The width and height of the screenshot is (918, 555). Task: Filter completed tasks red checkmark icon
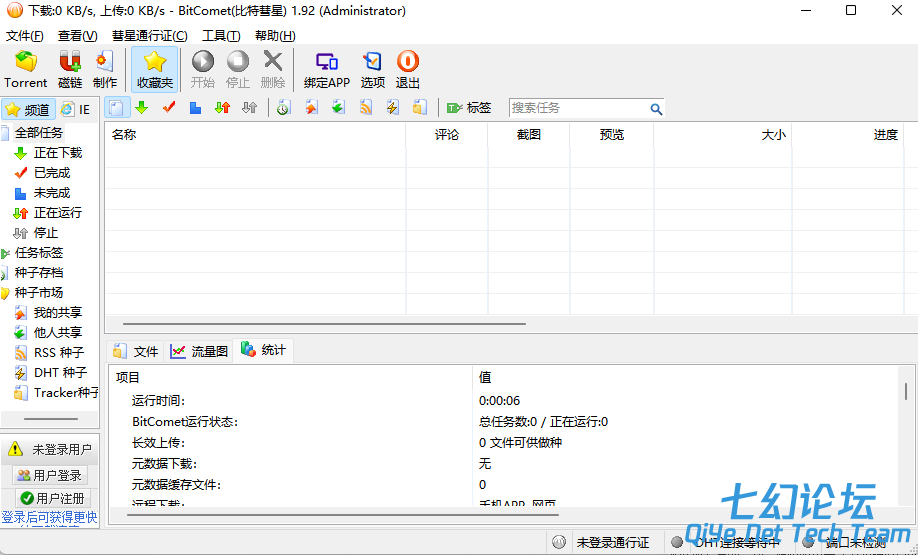click(x=169, y=108)
